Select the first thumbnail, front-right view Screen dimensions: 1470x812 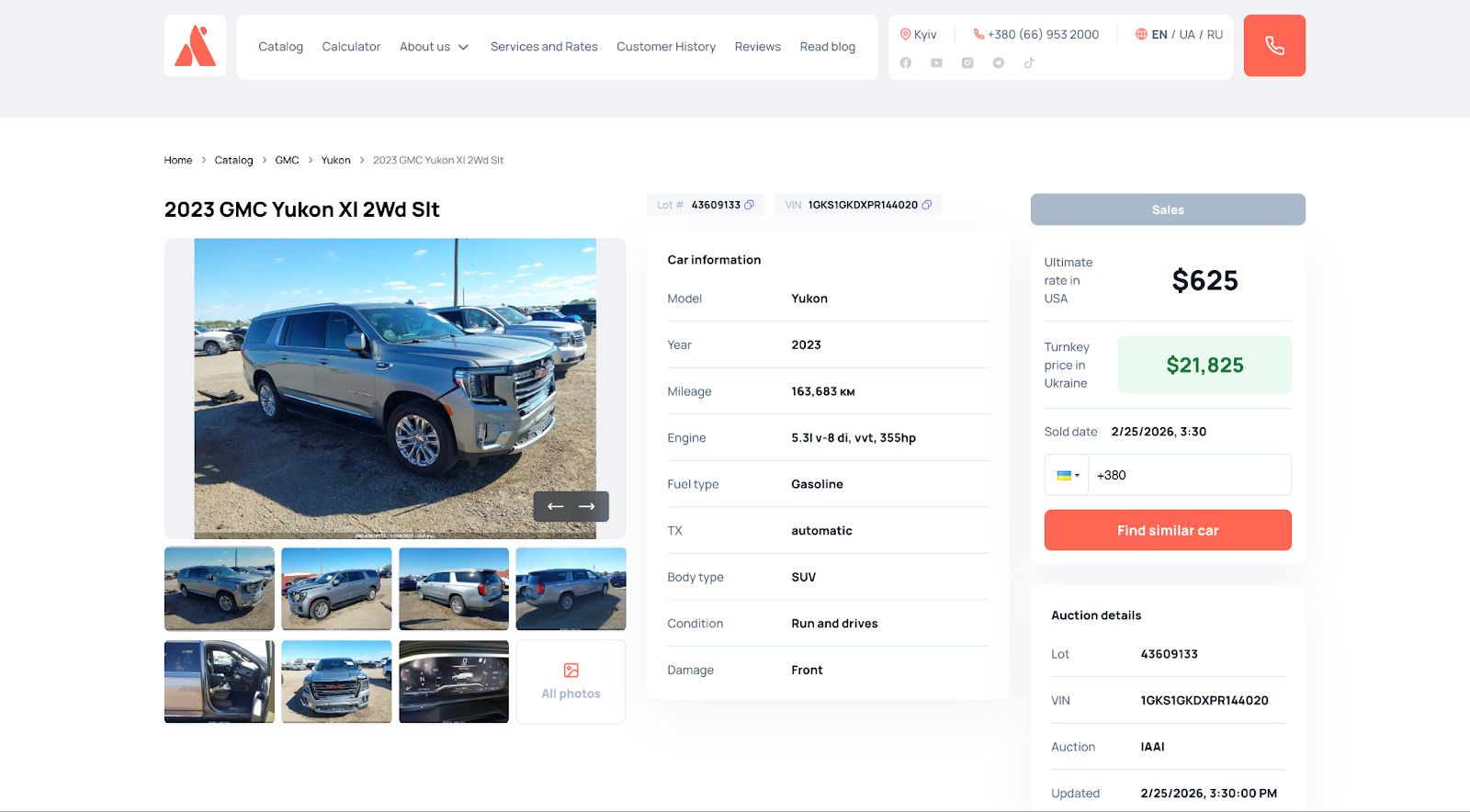[220, 589]
